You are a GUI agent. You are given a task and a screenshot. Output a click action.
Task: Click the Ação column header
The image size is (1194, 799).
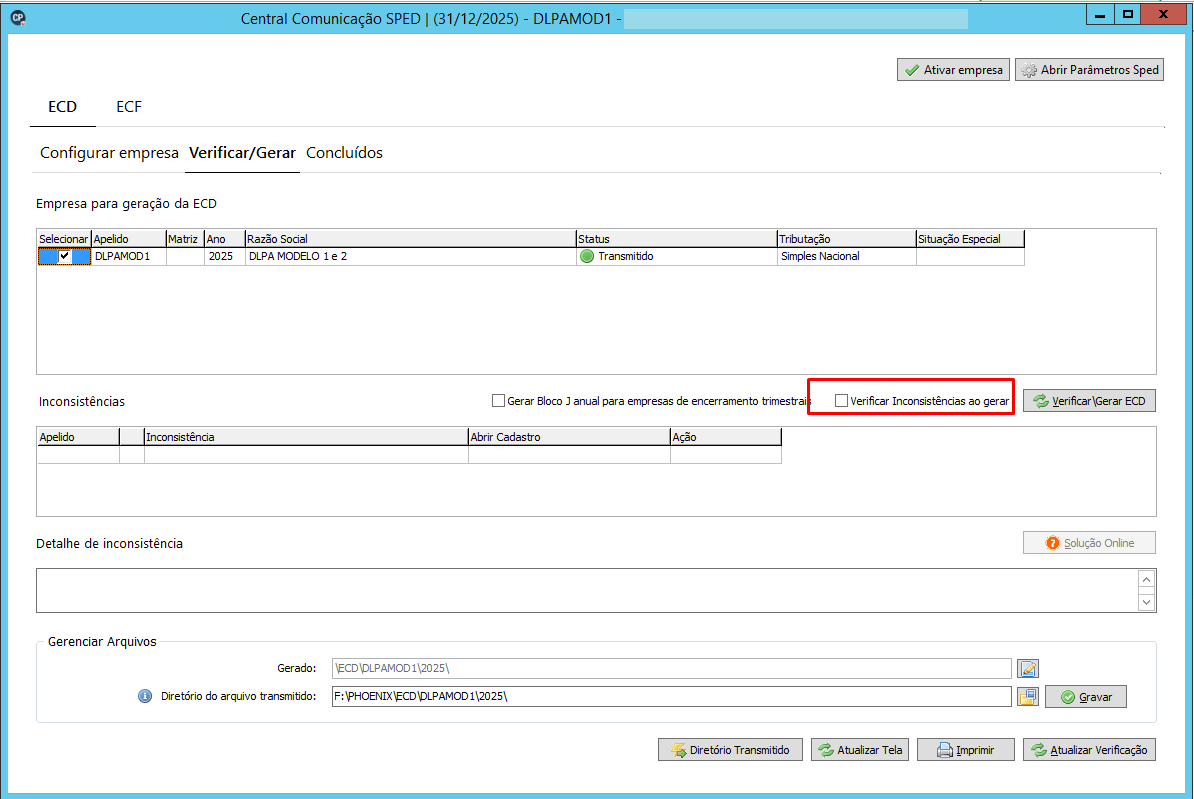click(726, 437)
